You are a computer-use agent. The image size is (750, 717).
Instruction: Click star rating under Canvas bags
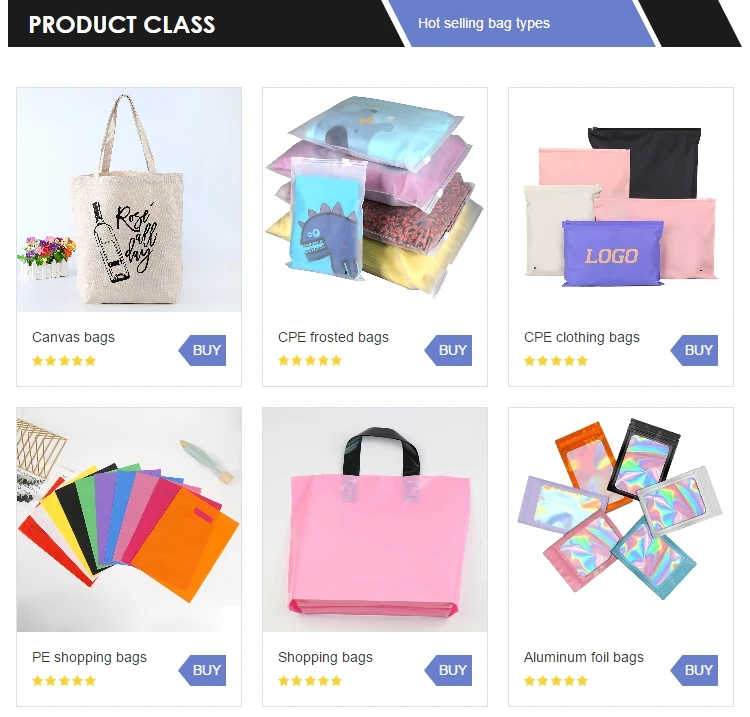click(64, 361)
